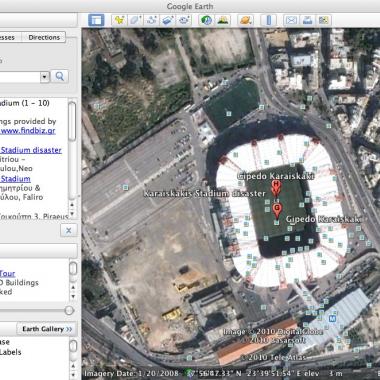Toggle sunlight across the landscape

(223, 20)
